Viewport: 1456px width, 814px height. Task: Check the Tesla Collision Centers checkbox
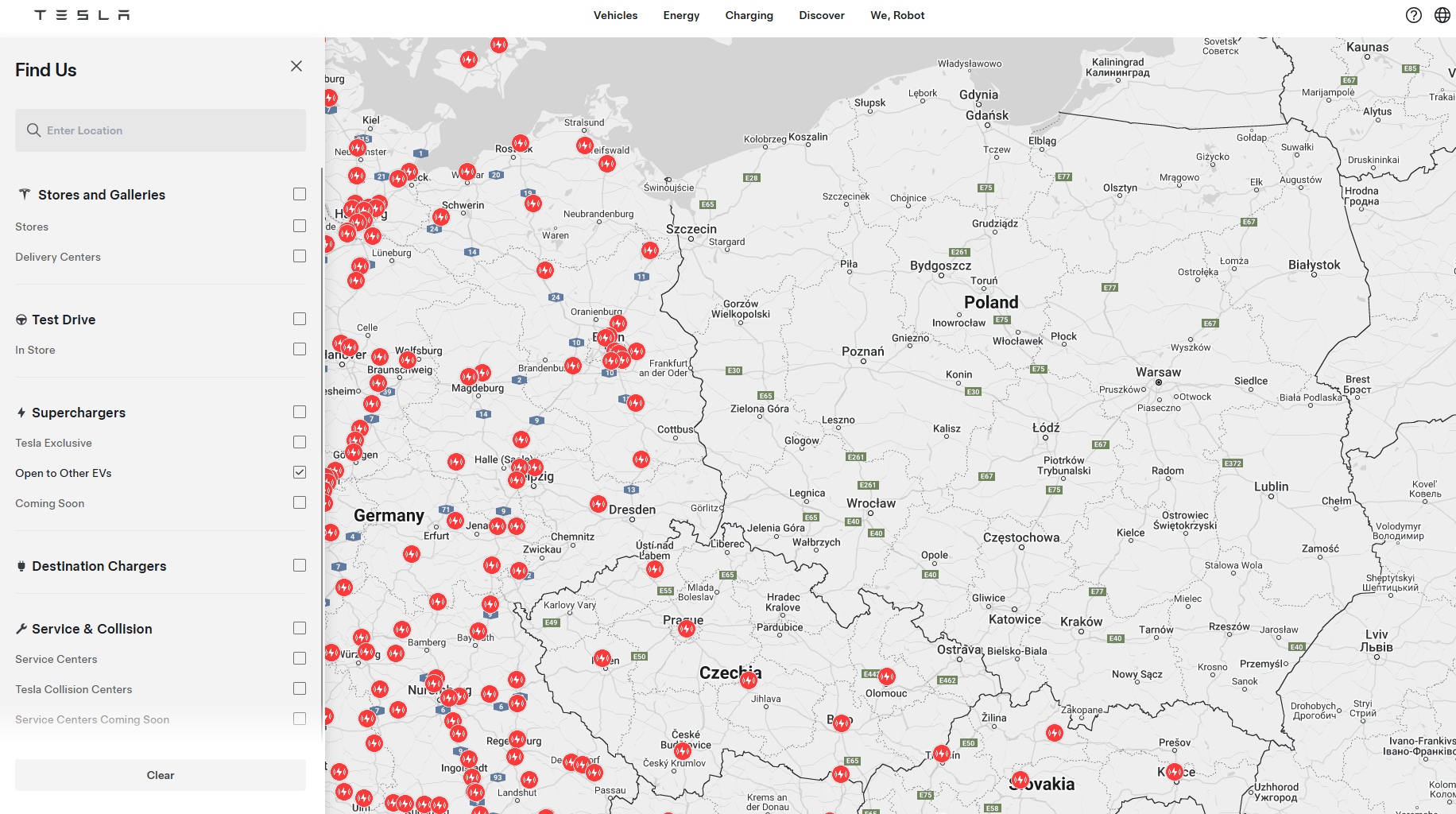point(300,689)
